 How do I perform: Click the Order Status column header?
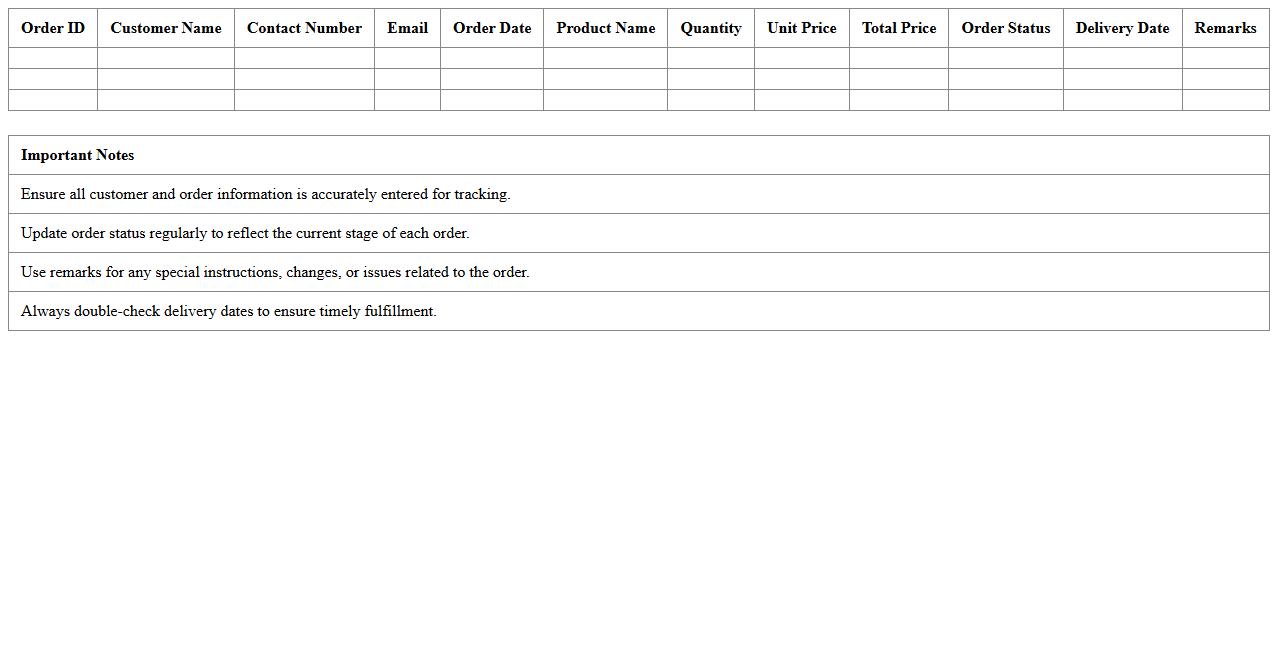(1005, 28)
